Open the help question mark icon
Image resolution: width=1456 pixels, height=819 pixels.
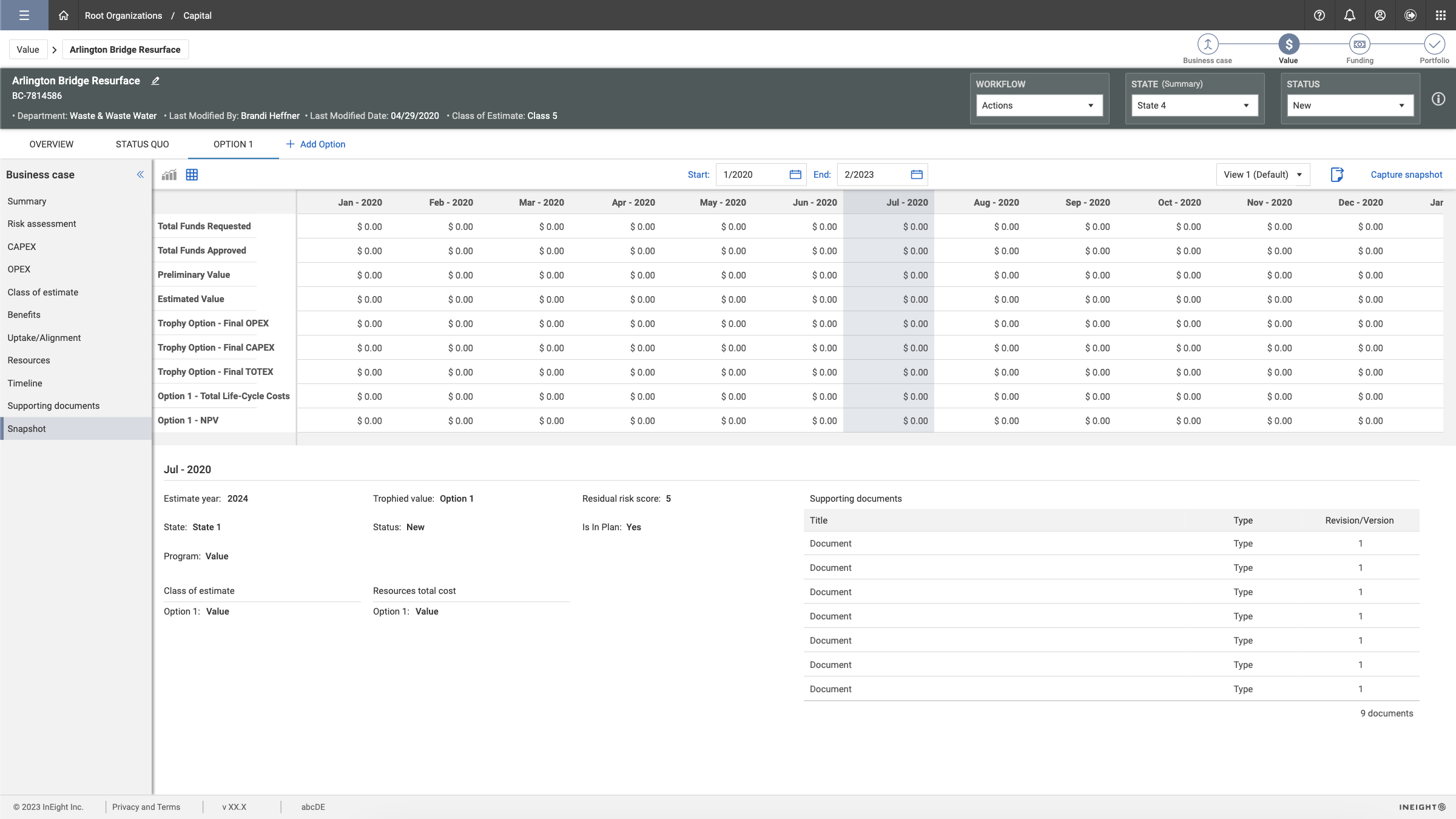point(1319,15)
